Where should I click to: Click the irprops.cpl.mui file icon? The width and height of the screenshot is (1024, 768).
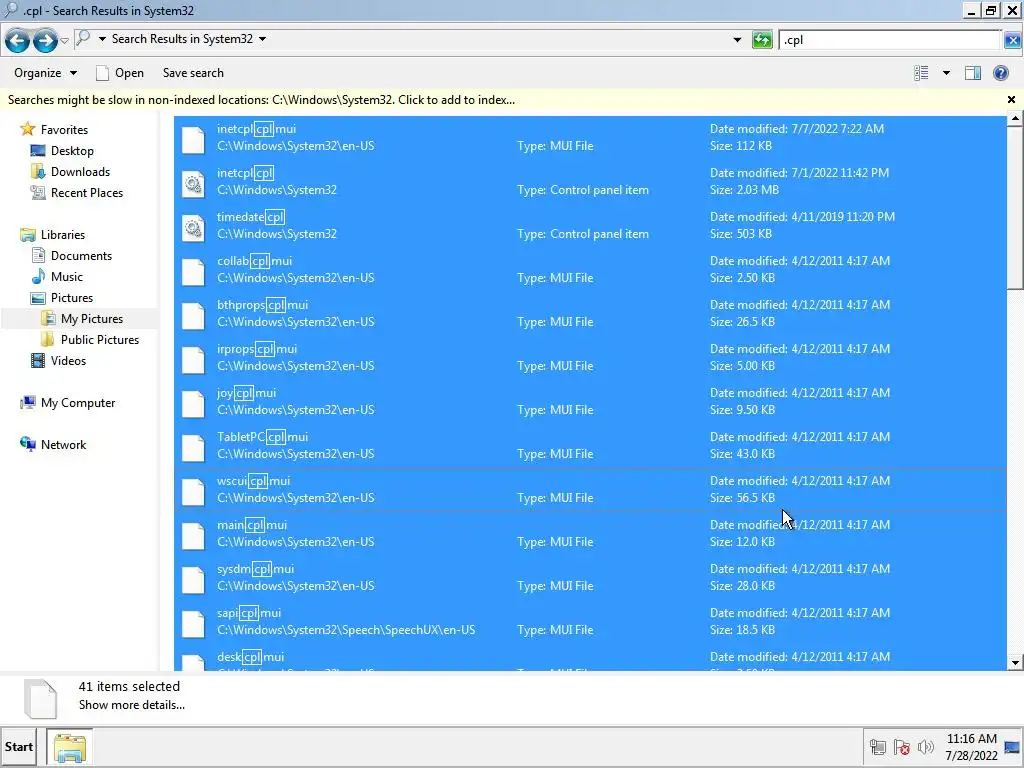(193, 360)
